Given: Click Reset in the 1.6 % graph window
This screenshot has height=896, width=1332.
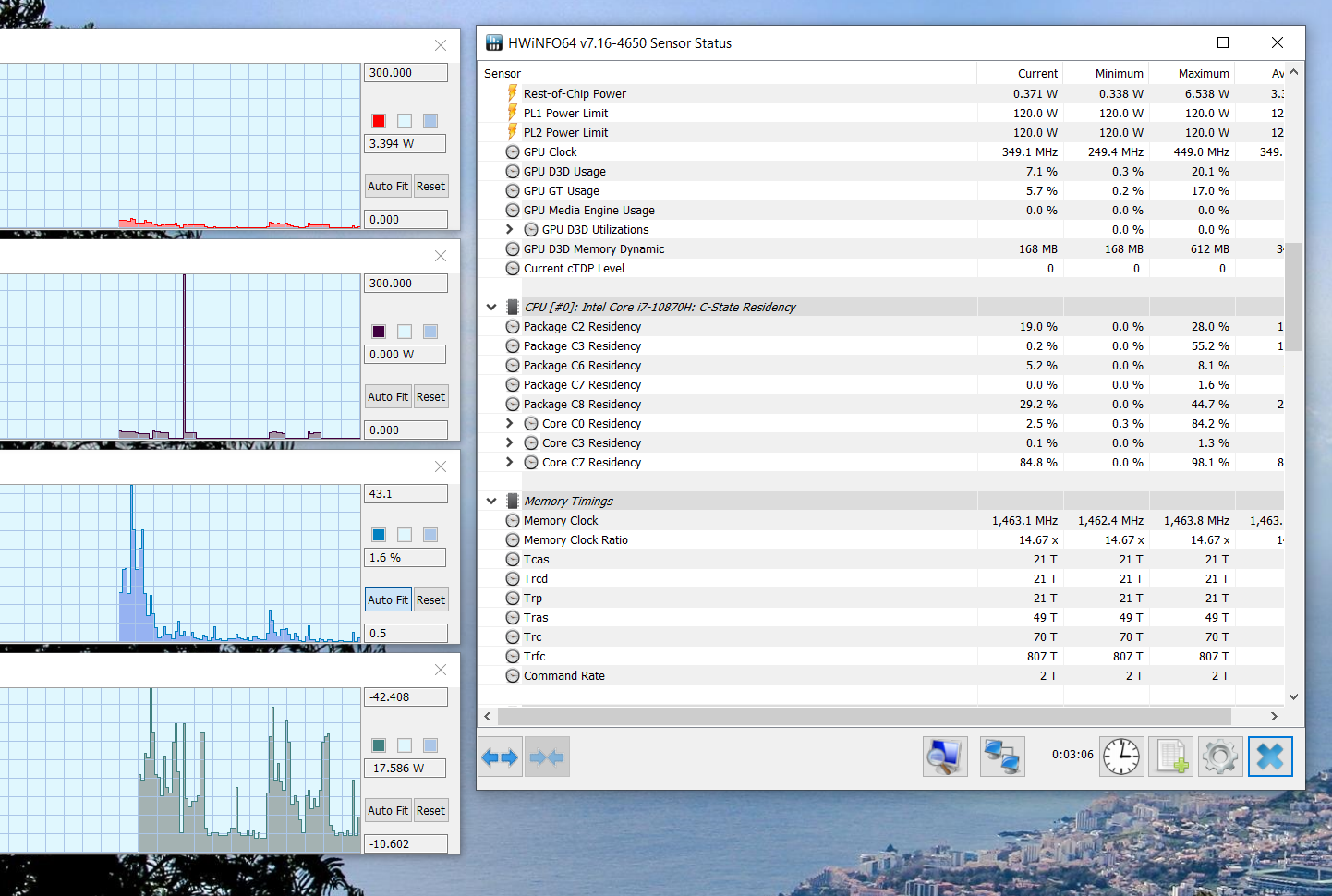Looking at the screenshot, I should (x=430, y=599).
